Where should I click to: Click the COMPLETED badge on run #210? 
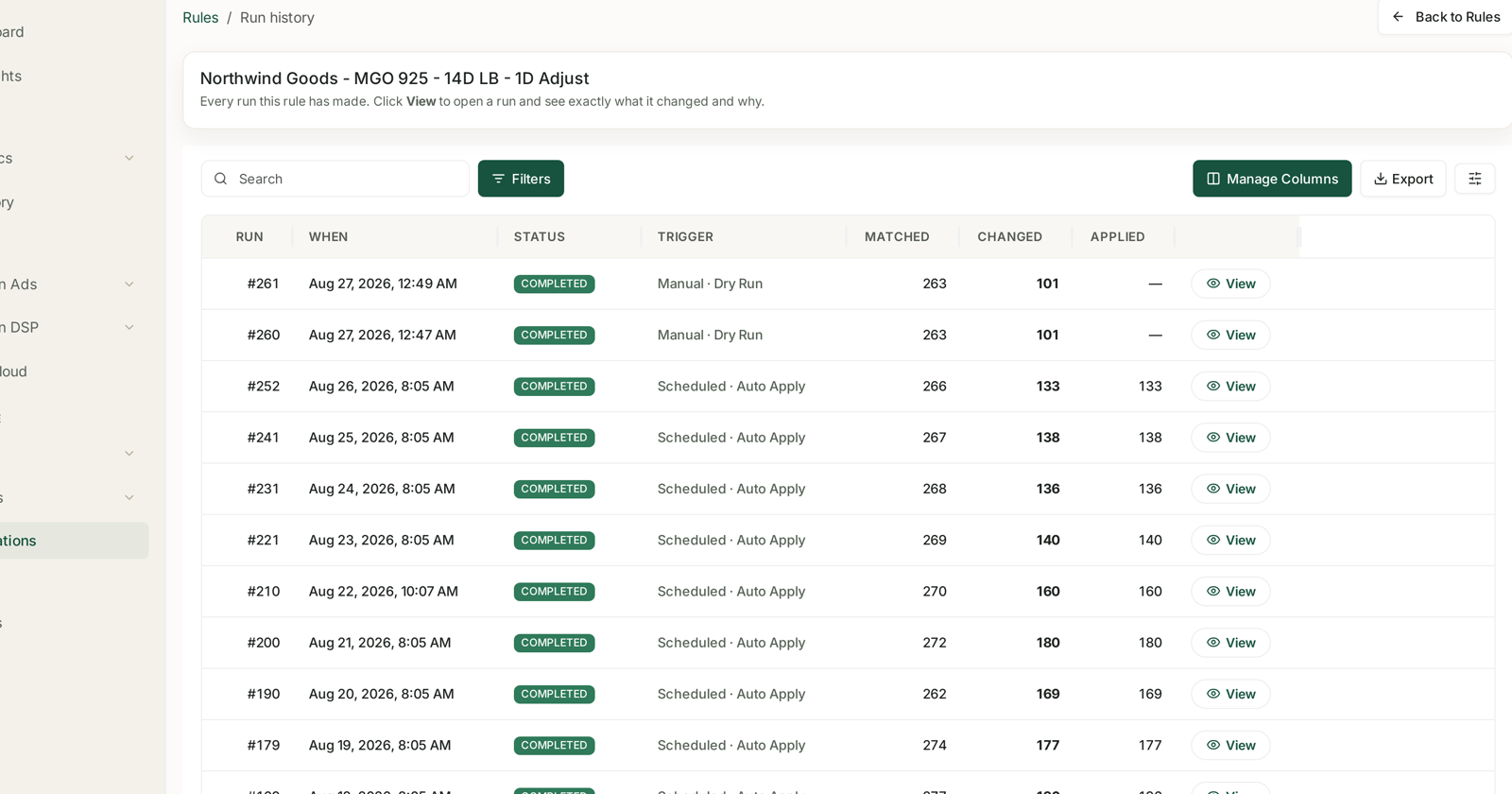pos(554,592)
